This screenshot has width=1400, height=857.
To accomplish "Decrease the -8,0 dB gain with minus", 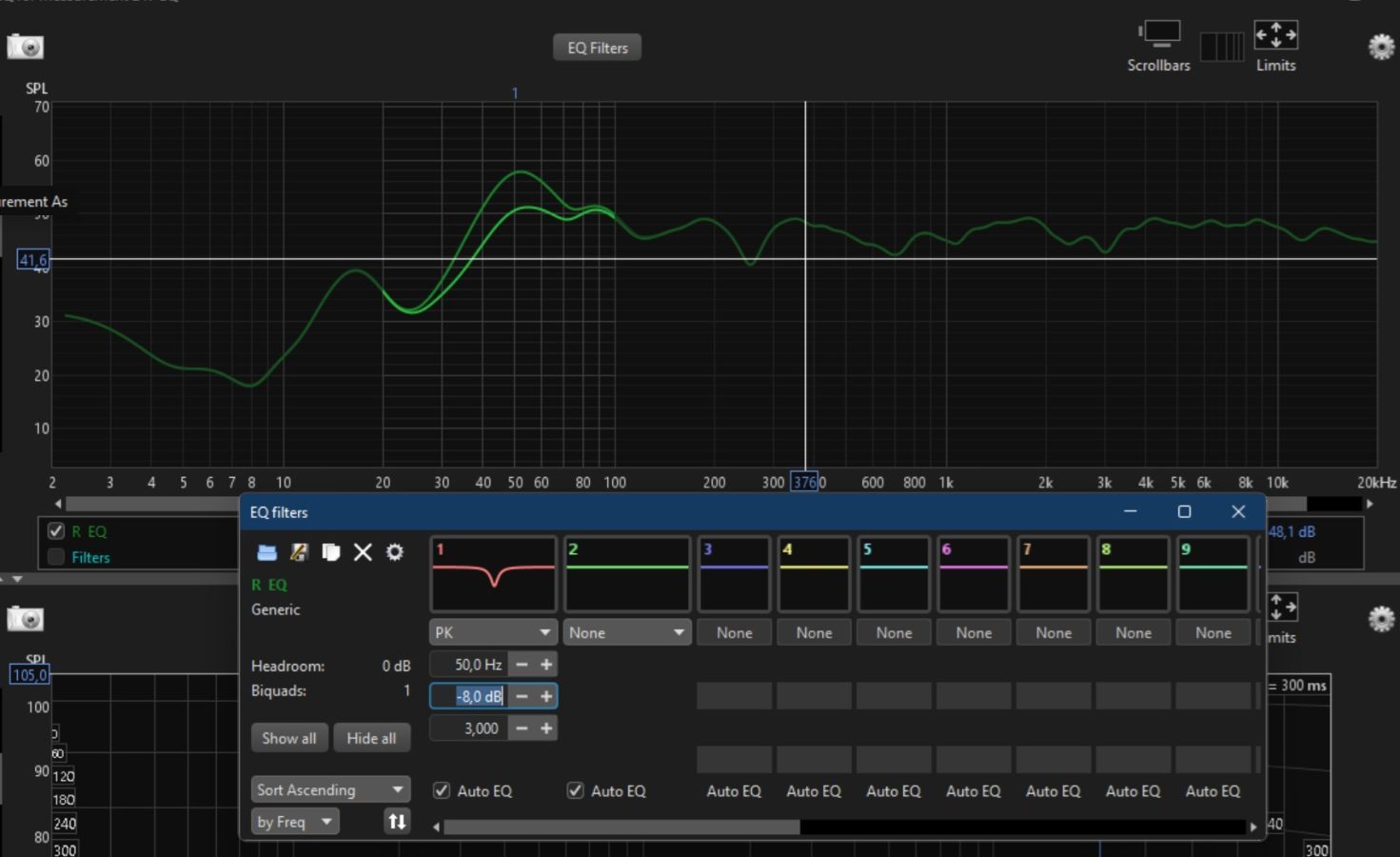I will (x=522, y=696).
